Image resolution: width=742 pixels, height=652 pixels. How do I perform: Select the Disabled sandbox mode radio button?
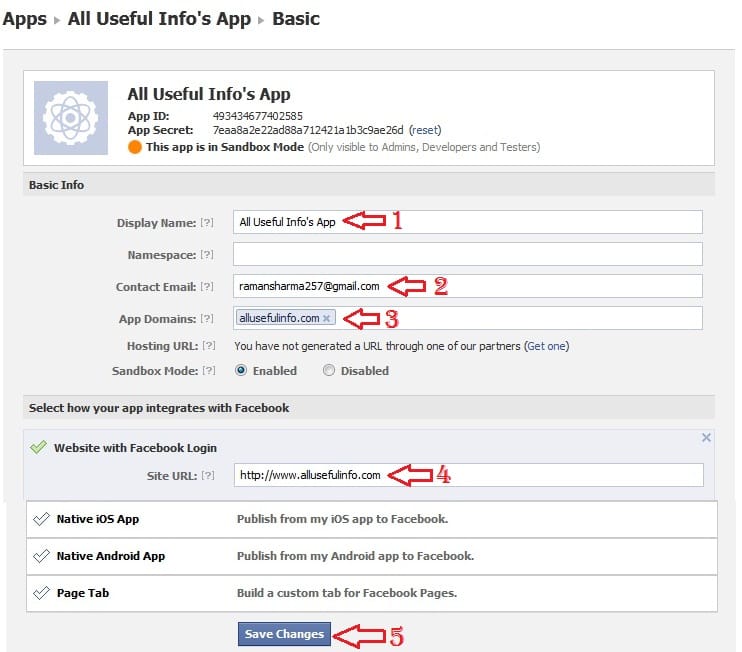[x=329, y=371]
